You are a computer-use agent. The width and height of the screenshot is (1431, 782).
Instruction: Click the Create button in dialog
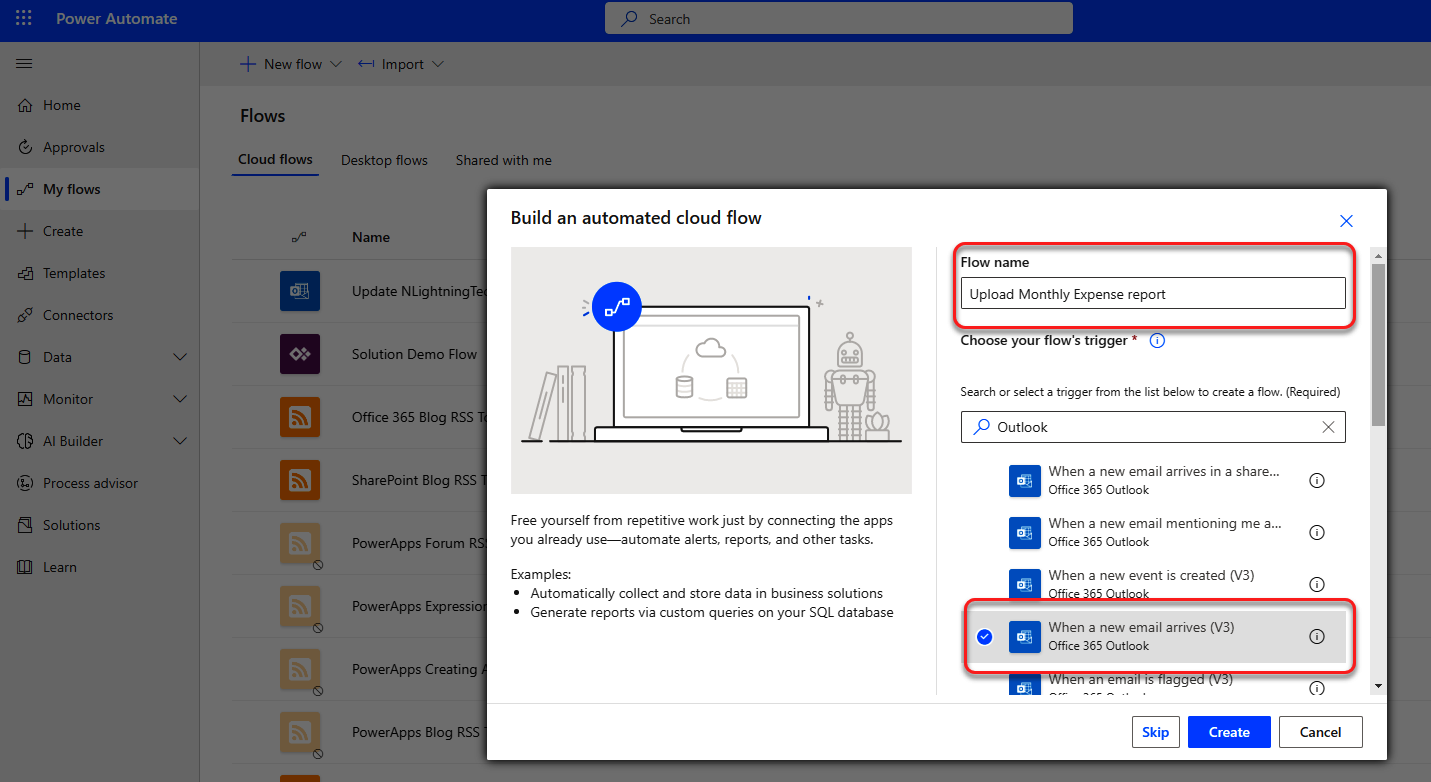point(1229,732)
